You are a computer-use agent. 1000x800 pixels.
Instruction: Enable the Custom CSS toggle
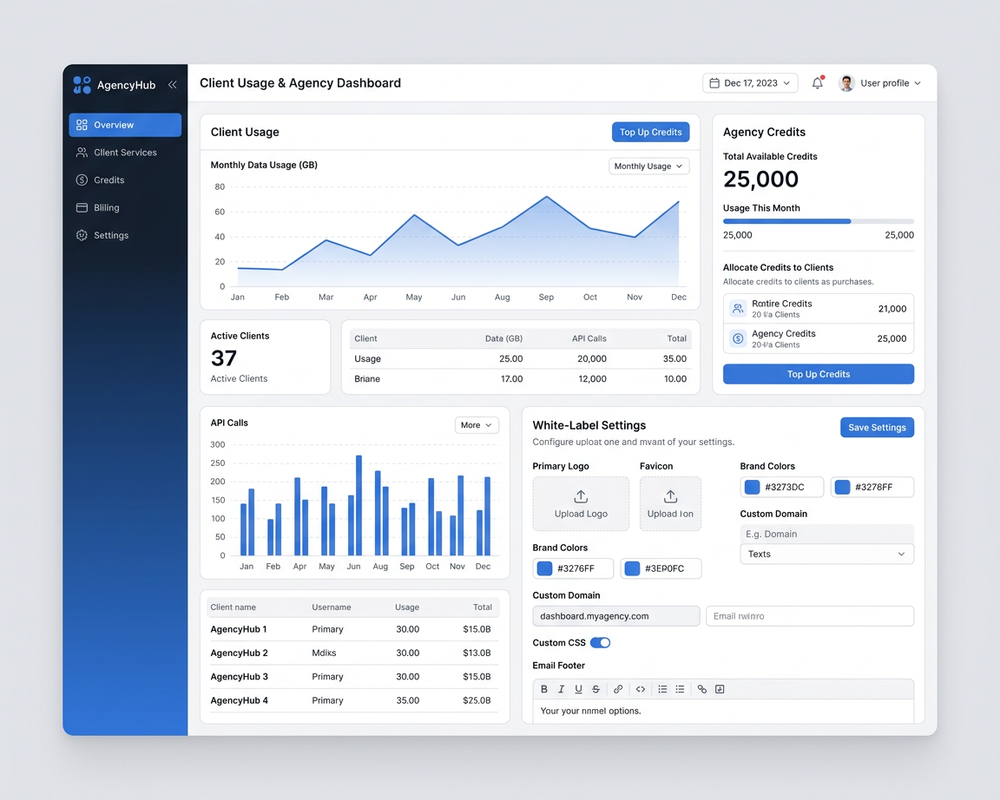600,643
